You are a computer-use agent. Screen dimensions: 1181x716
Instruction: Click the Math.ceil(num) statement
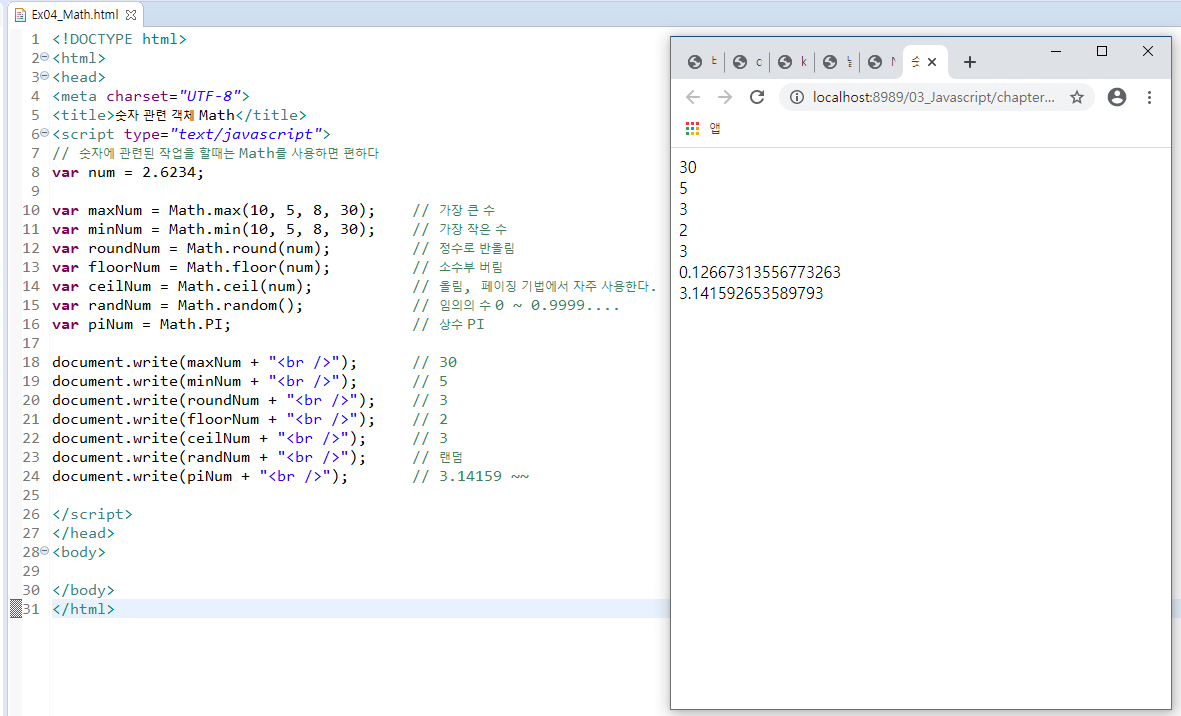pos(245,286)
